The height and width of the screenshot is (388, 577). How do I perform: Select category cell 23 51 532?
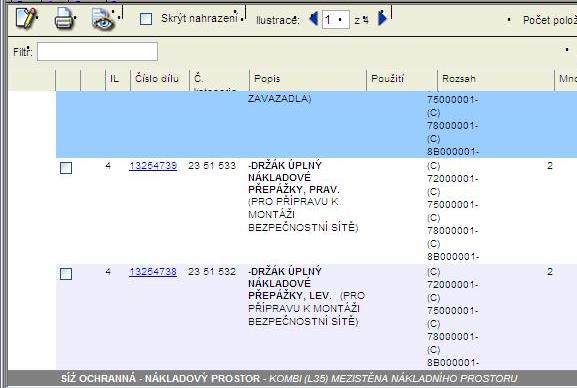tap(212, 272)
